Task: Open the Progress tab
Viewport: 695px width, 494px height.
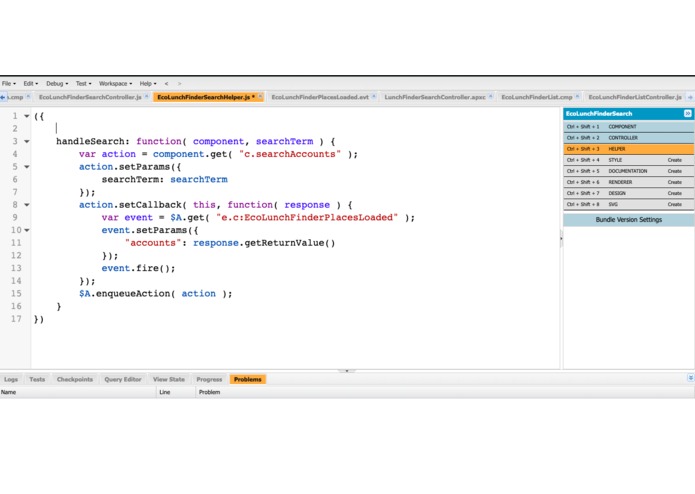Action: (x=209, y=379)
